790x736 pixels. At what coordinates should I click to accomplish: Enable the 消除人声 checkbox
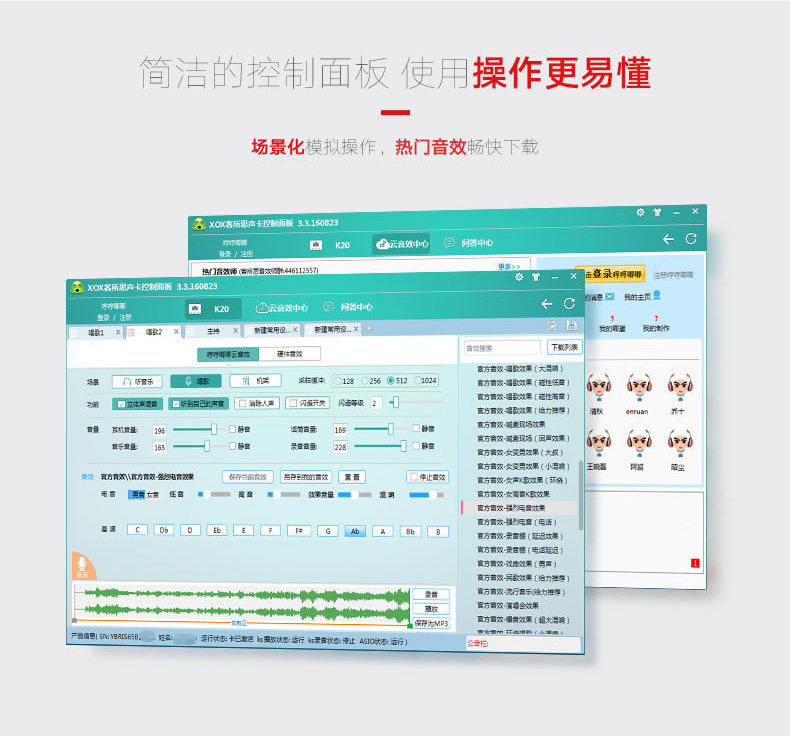(242, 403)
